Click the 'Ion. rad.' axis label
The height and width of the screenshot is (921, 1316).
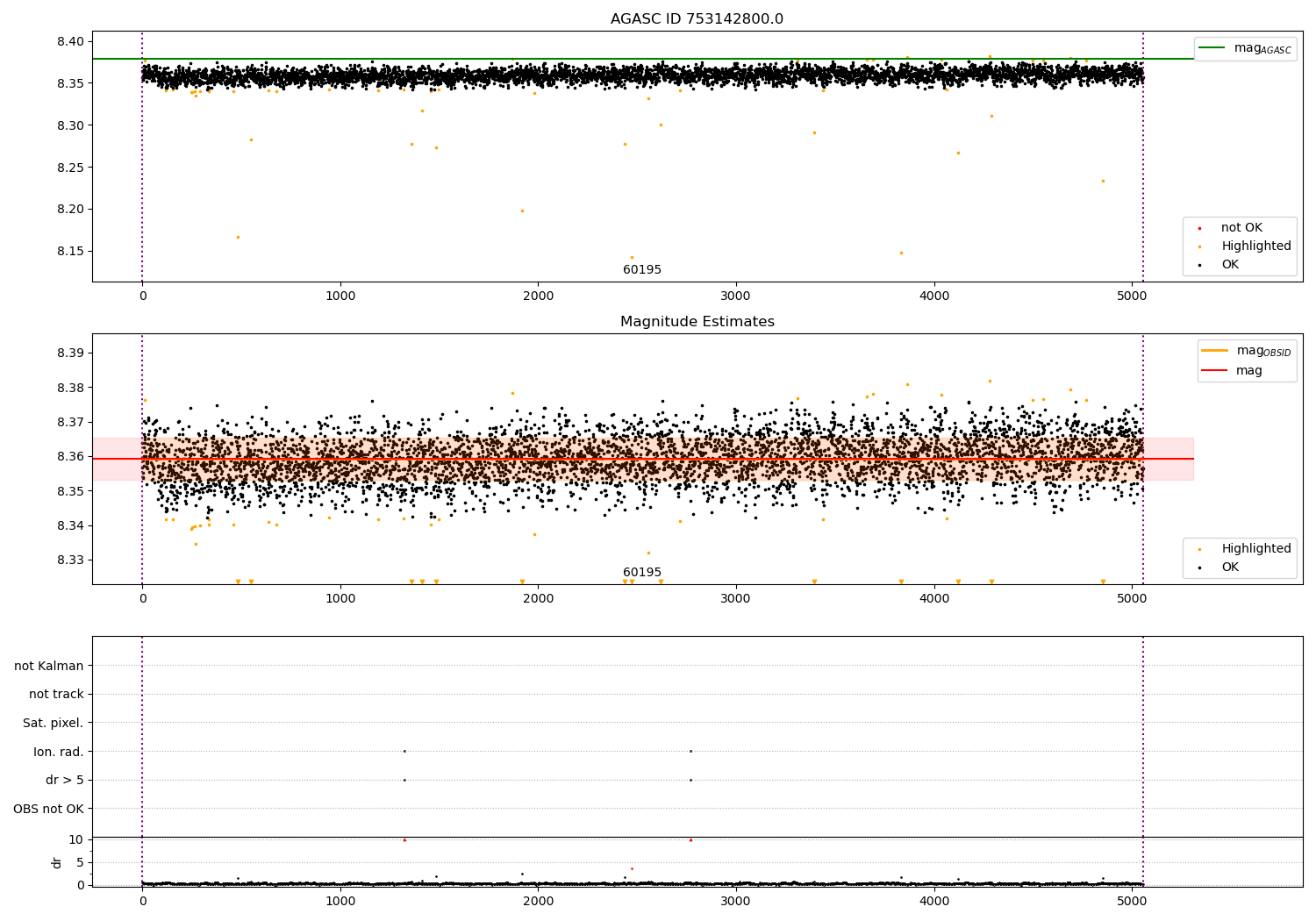(58, 752)
